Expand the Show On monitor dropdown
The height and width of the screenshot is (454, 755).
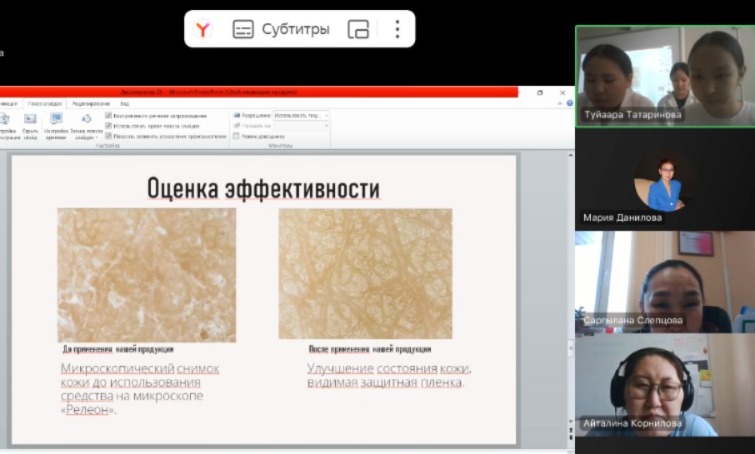326,125
